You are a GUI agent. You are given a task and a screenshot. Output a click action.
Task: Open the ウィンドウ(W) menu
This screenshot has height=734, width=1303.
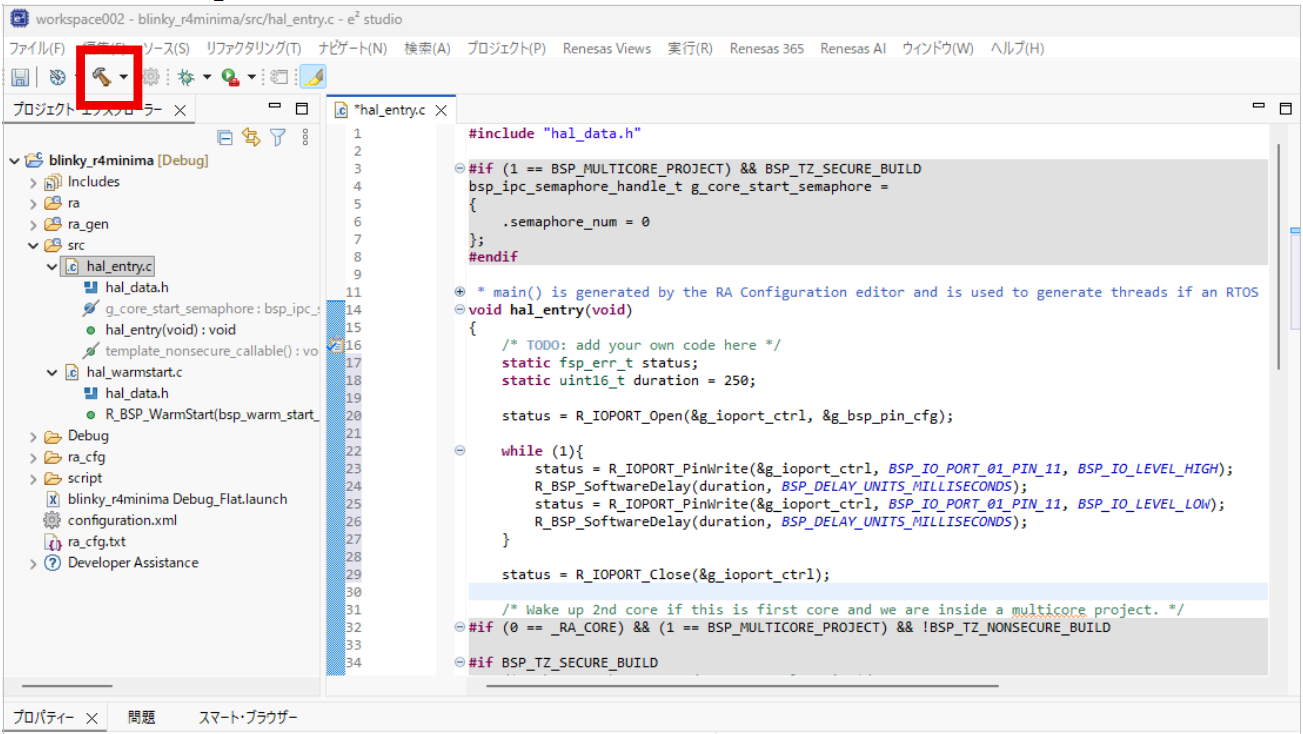938,48
